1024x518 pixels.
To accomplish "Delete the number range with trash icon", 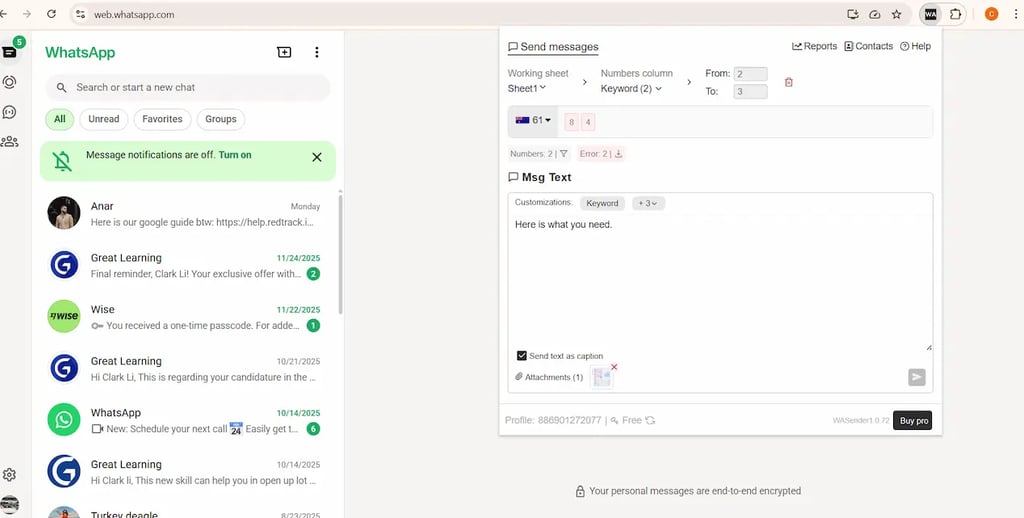I will [789, 82].
